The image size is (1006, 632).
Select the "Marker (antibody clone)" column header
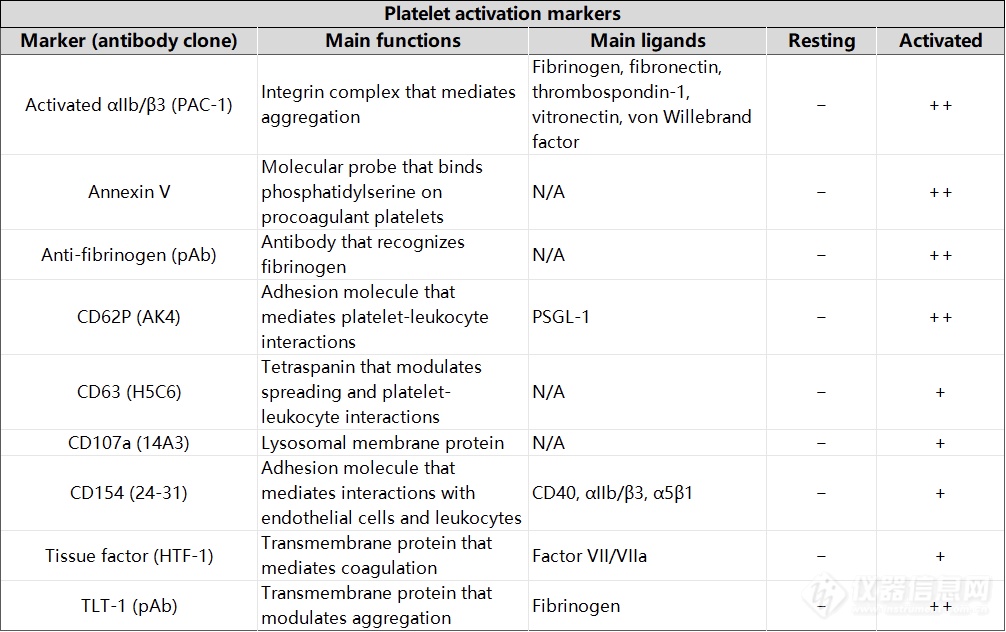click(x=129, y=41)
